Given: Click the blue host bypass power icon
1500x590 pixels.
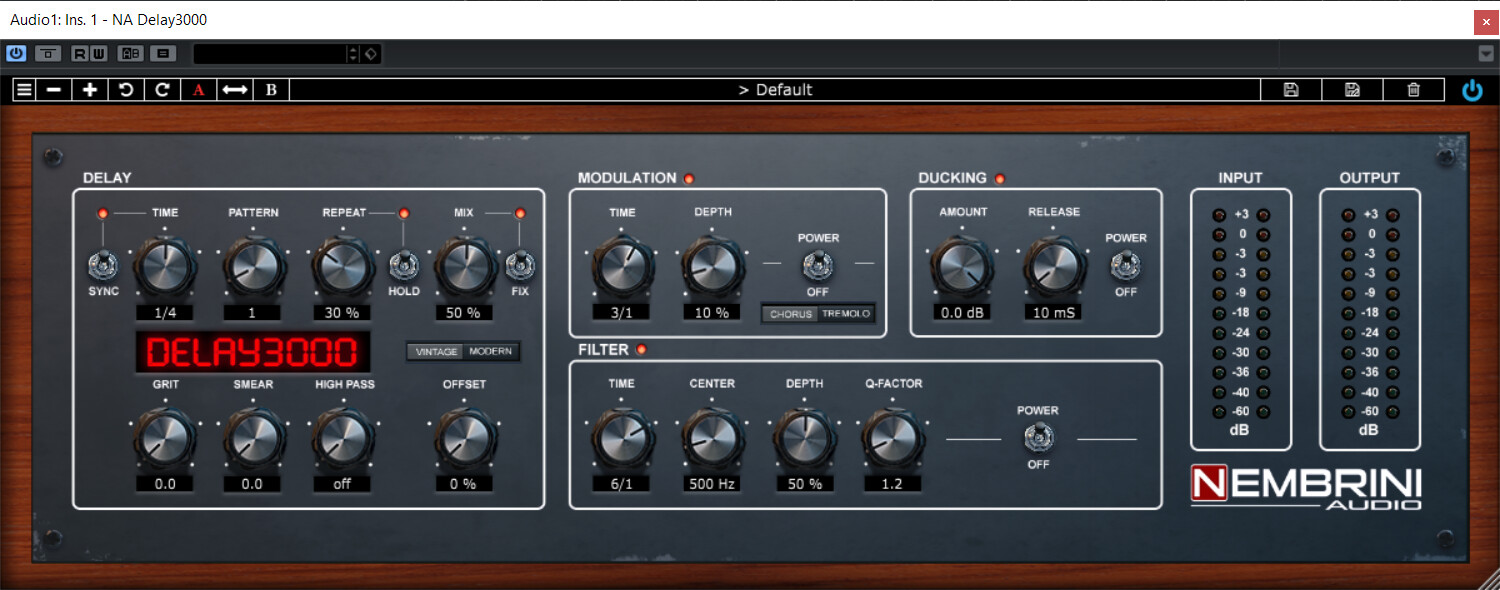Looking at the screenshot, I should pos(16,53).
